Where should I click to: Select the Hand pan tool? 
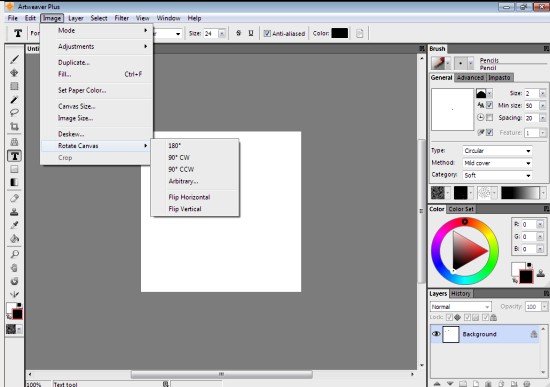(x=14, y=268)
